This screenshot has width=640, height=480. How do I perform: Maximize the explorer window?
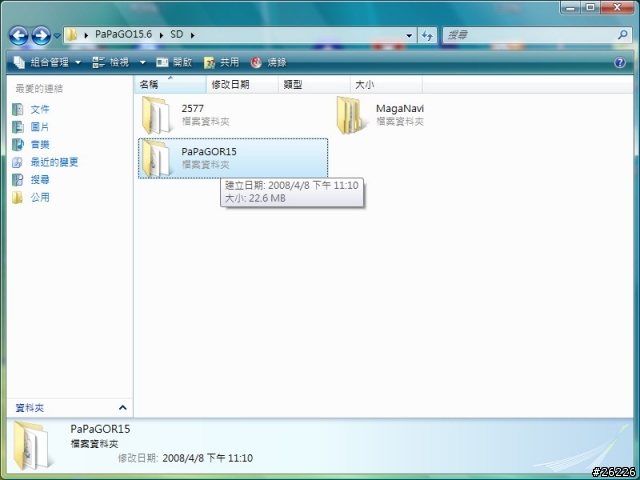[590, 7]
